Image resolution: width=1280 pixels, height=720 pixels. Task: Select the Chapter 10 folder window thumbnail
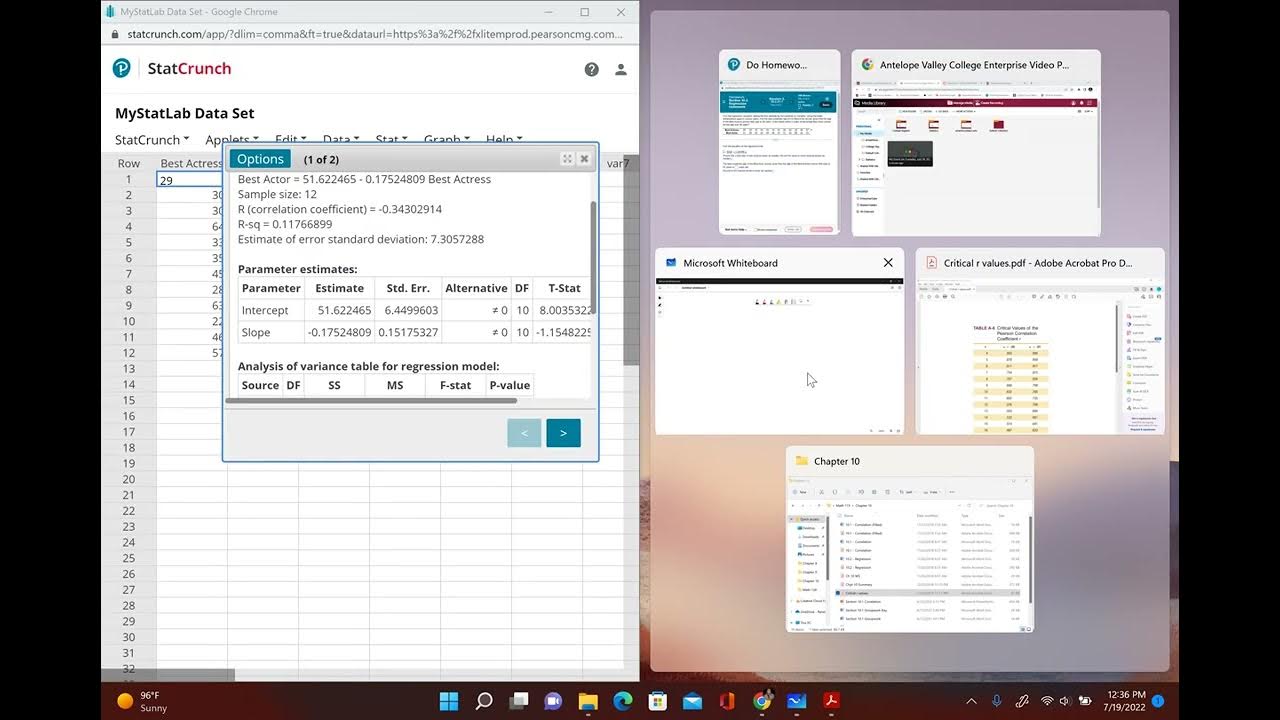click(910, 539)
